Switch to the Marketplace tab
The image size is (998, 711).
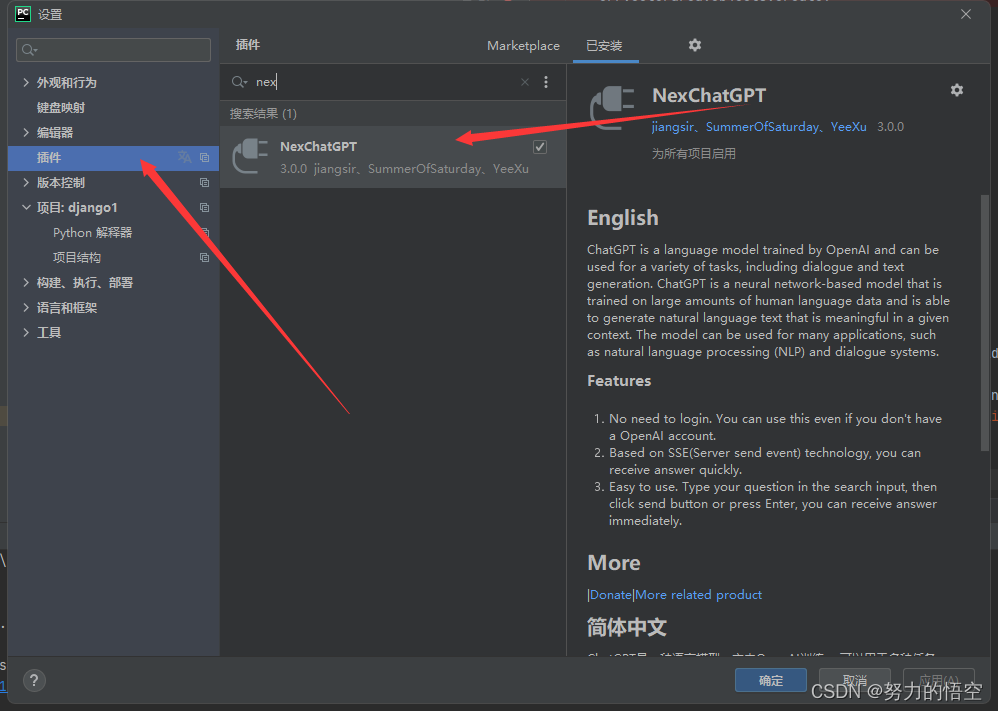pos(523,46)
